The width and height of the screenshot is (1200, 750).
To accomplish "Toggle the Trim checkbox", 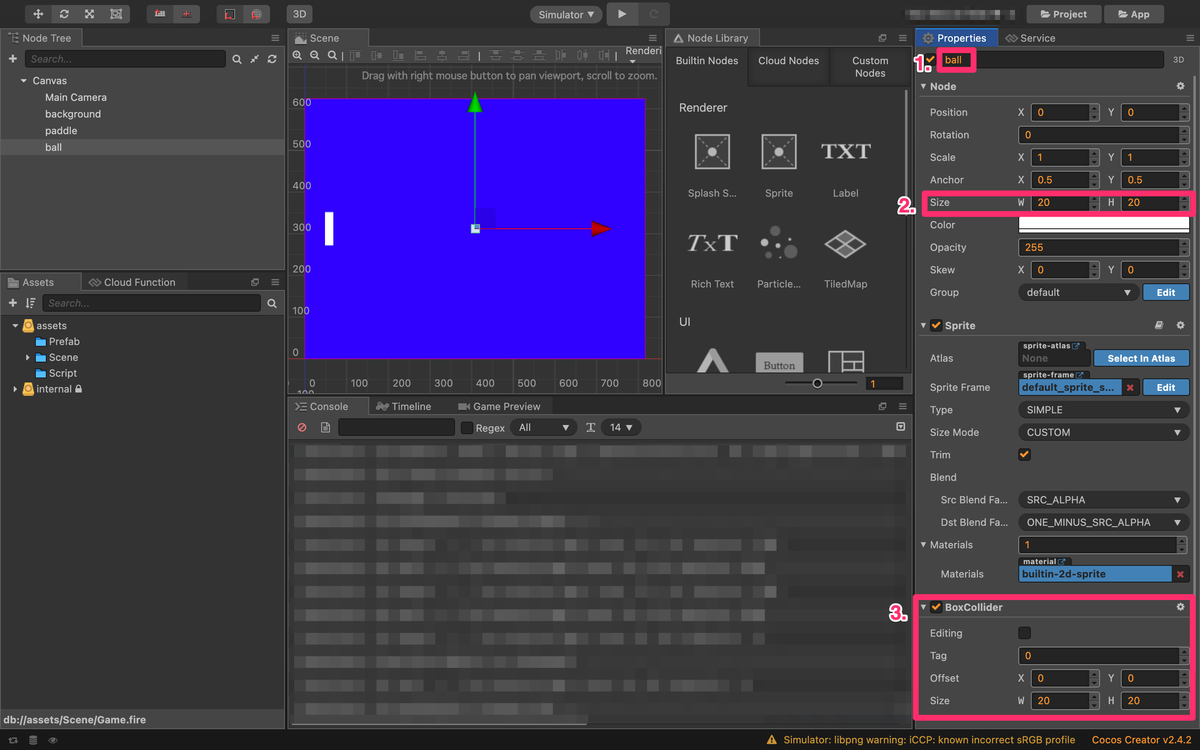I will point(1024,455).
